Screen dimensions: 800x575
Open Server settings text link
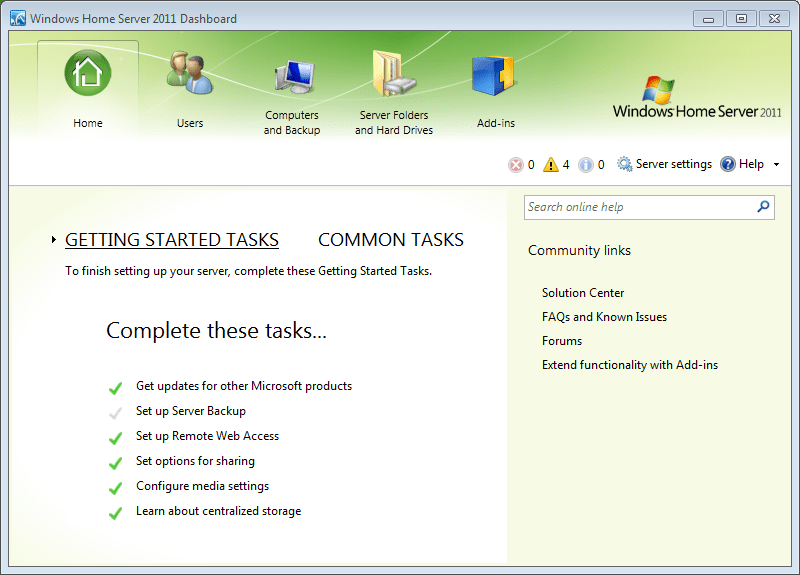click(x=673, y=164)
